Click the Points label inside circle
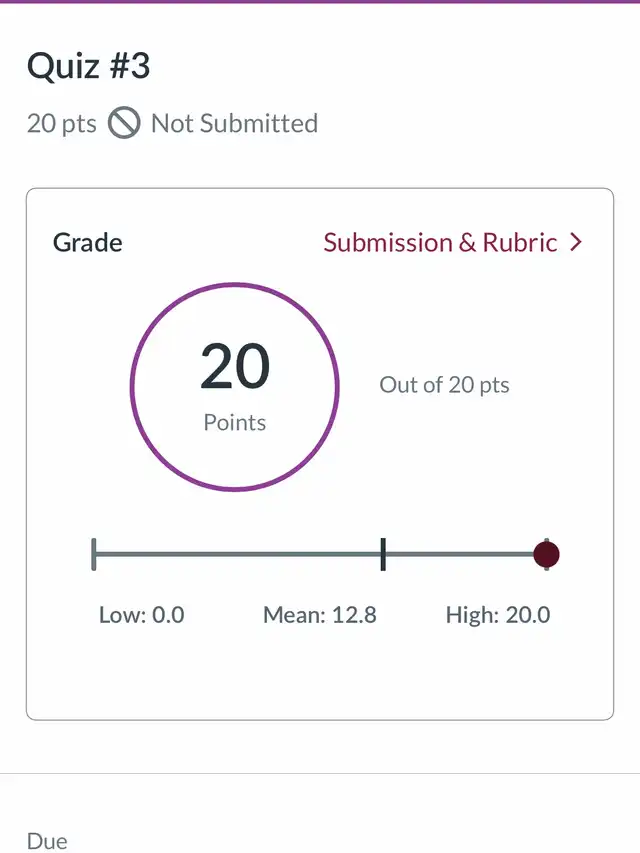Screen dimensions: 640x853 click(235, 422)
